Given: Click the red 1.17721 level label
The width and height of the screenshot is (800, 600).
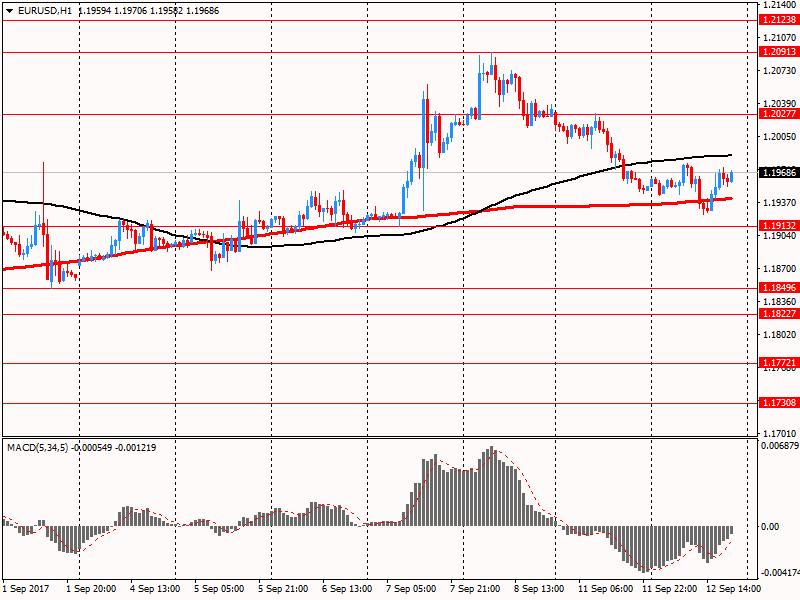Looking at the screenshot, I should pos(779,363).
